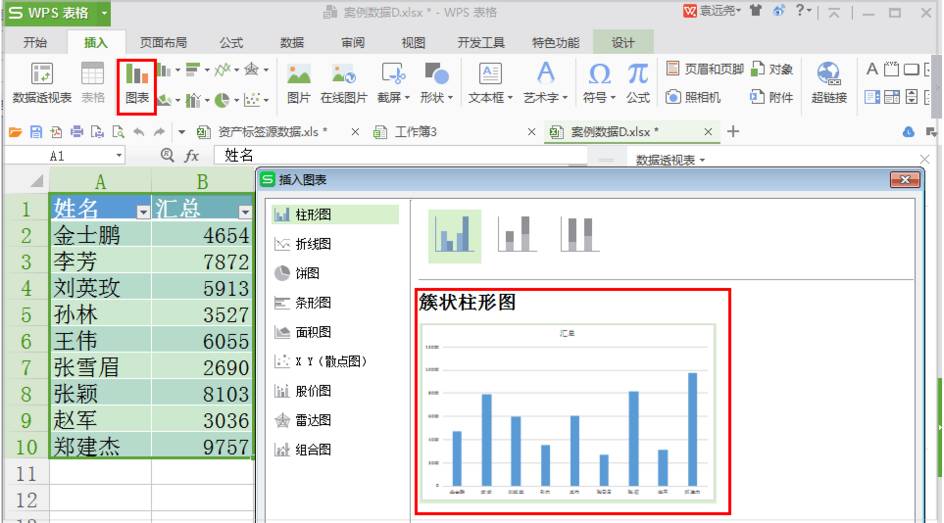Screen dimensions: 944x523
Task: Open the 截屏 screenshot tool
Action: click(393, 83)
